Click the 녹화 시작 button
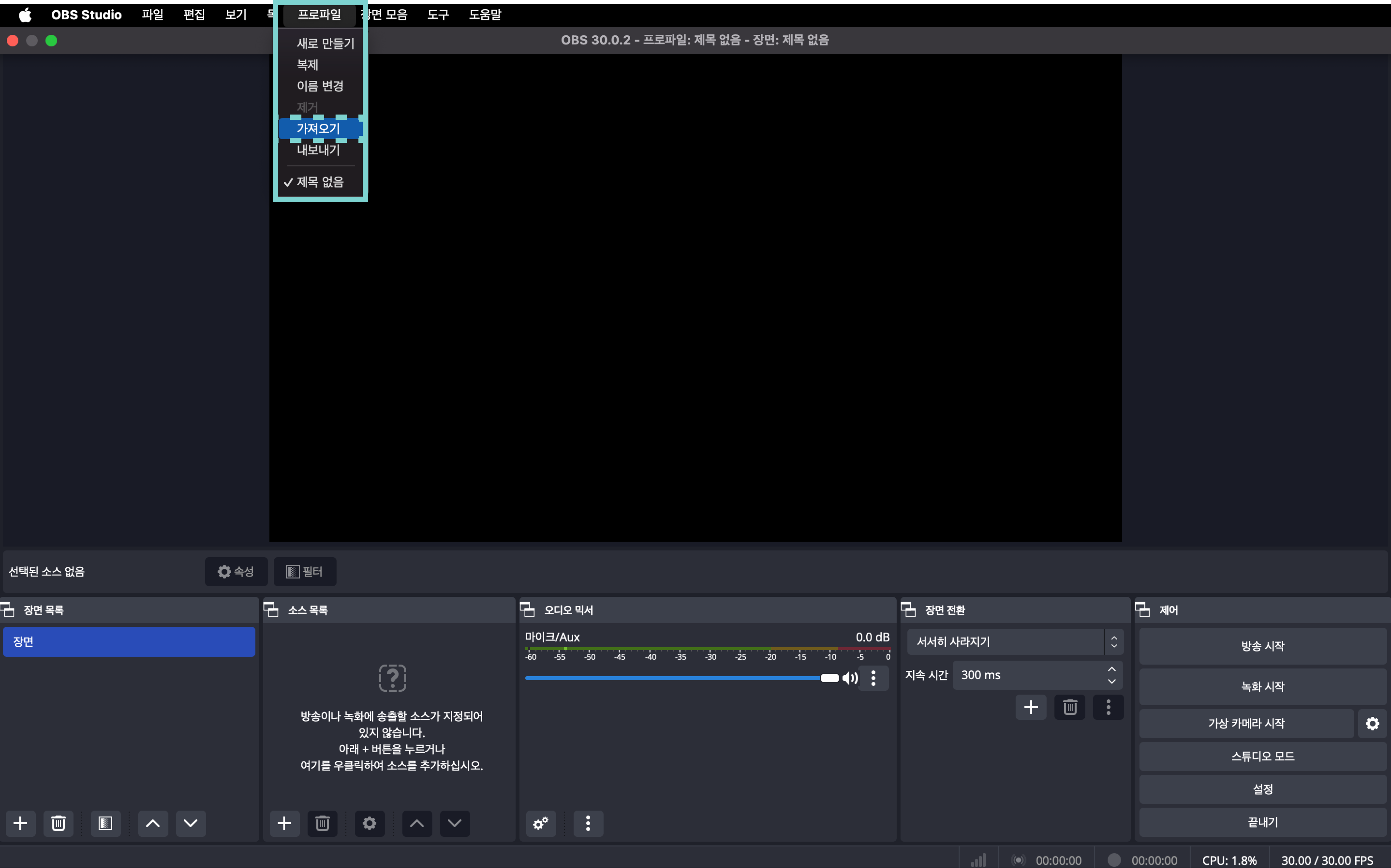 point(1262,687)
